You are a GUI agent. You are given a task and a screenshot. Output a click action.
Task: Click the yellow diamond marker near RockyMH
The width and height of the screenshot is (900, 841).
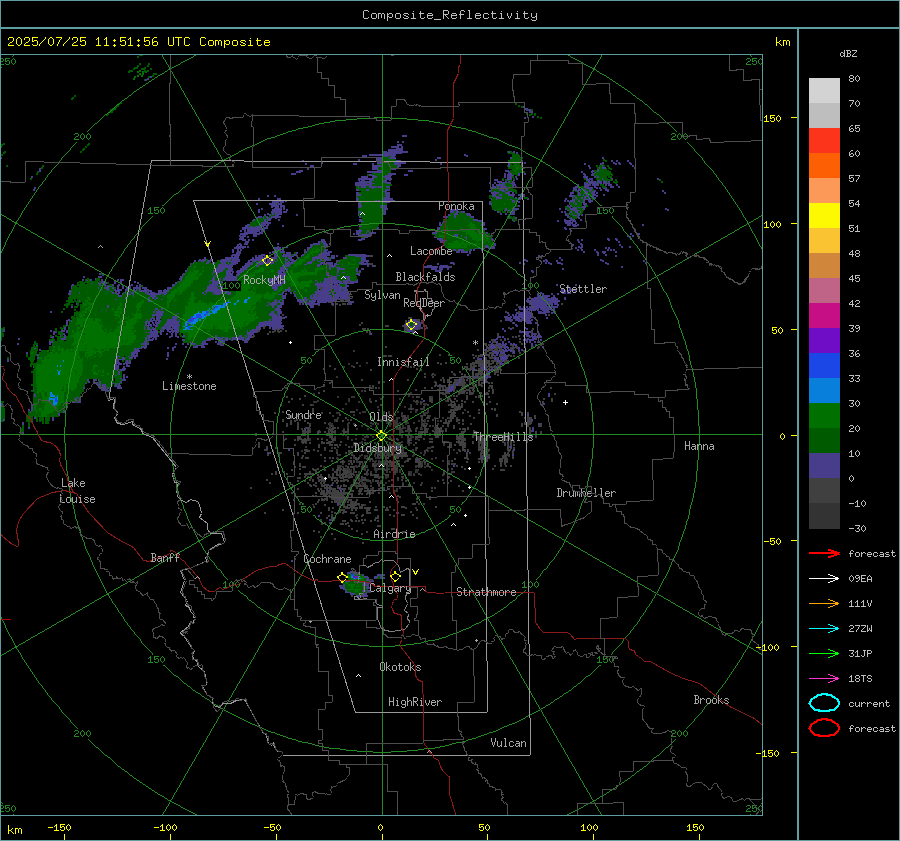(x=267, y=261)
